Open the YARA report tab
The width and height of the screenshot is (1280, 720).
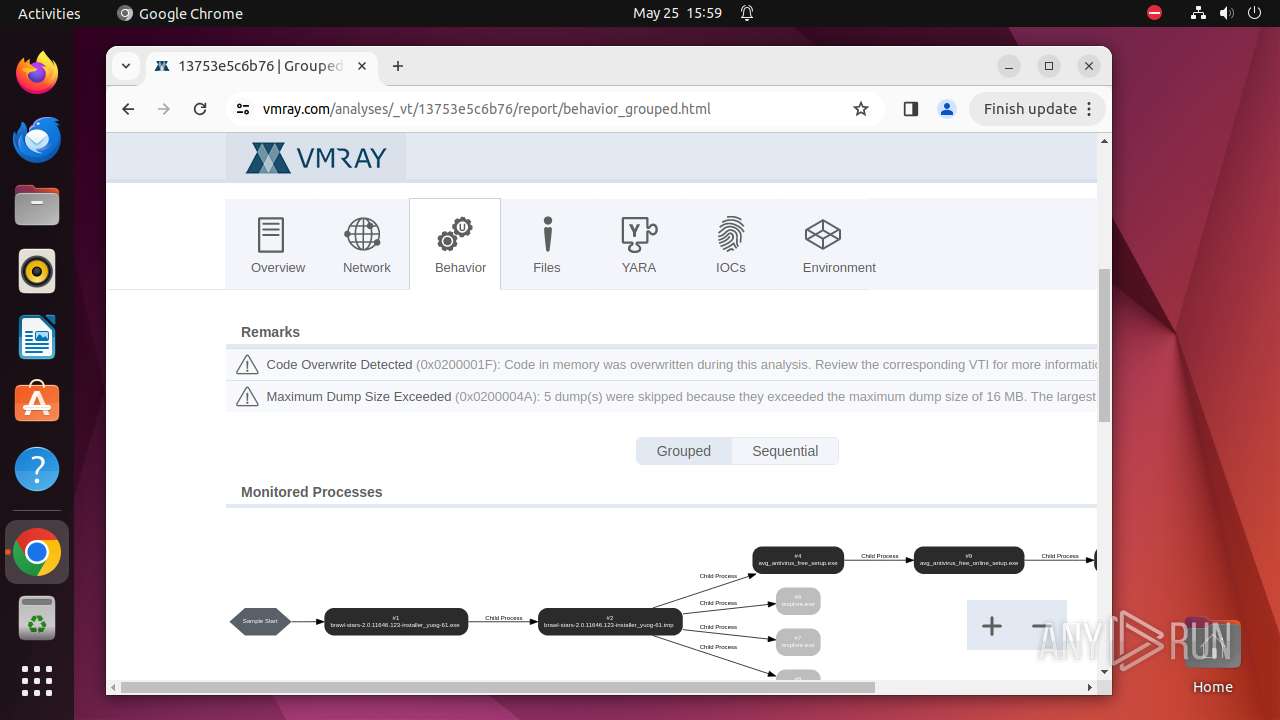click(639, 245)
